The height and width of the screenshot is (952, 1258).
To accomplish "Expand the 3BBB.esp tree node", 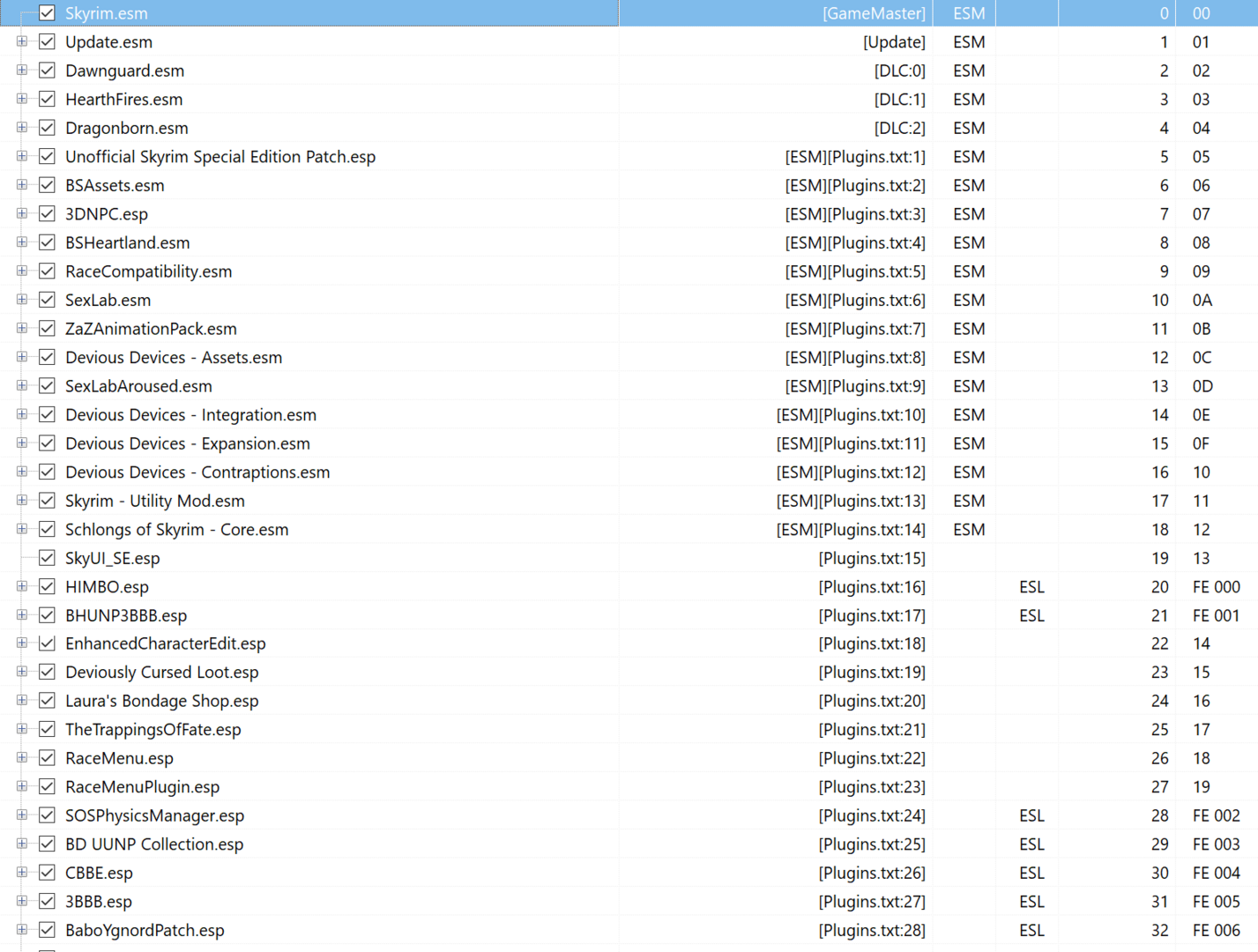I will tap(22, 901).
